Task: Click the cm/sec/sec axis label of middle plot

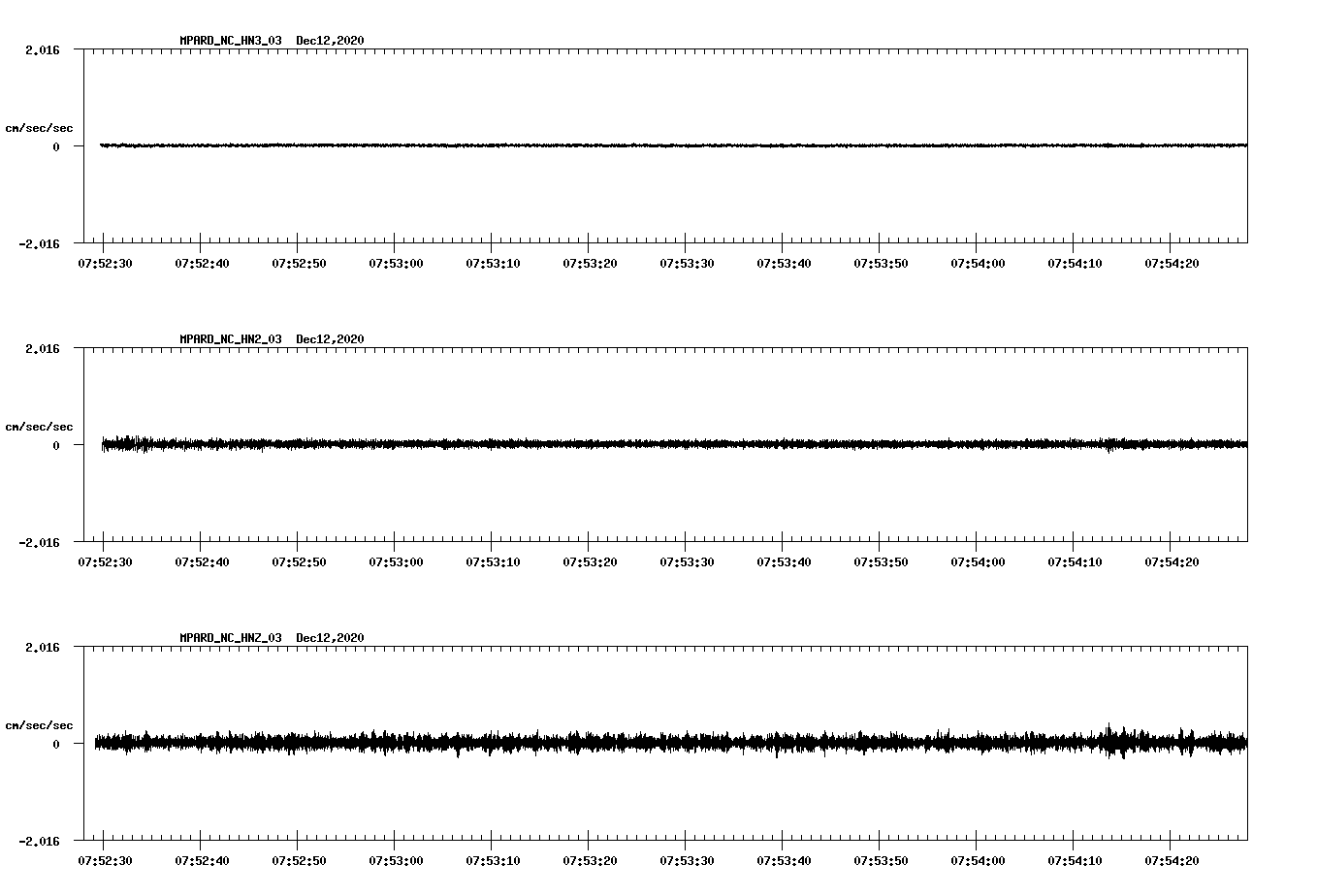Action: pos(40,426)
